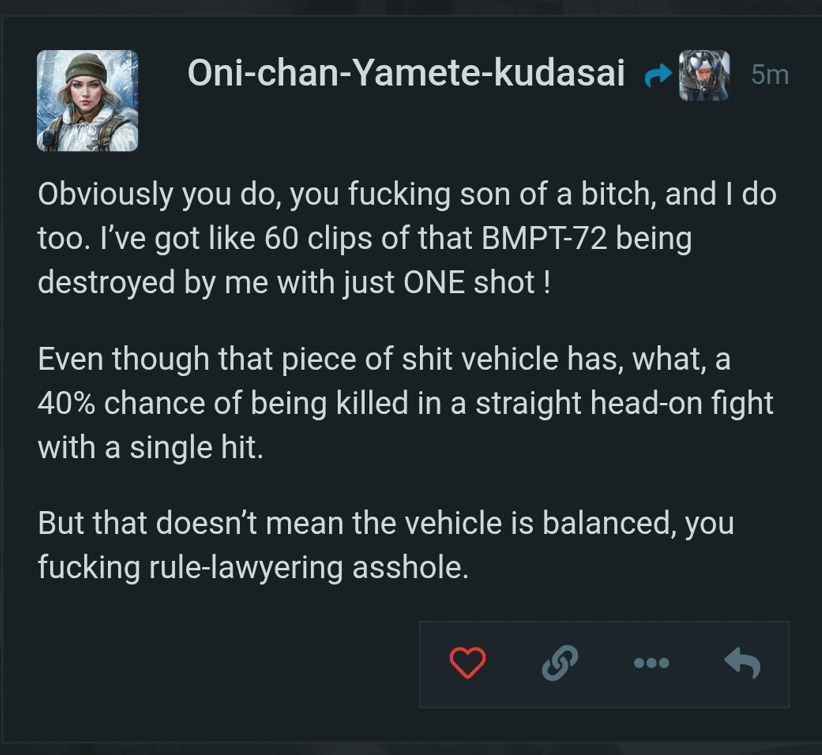
Task: Open the three-dot more options menu
Action: tap(651, 662)
